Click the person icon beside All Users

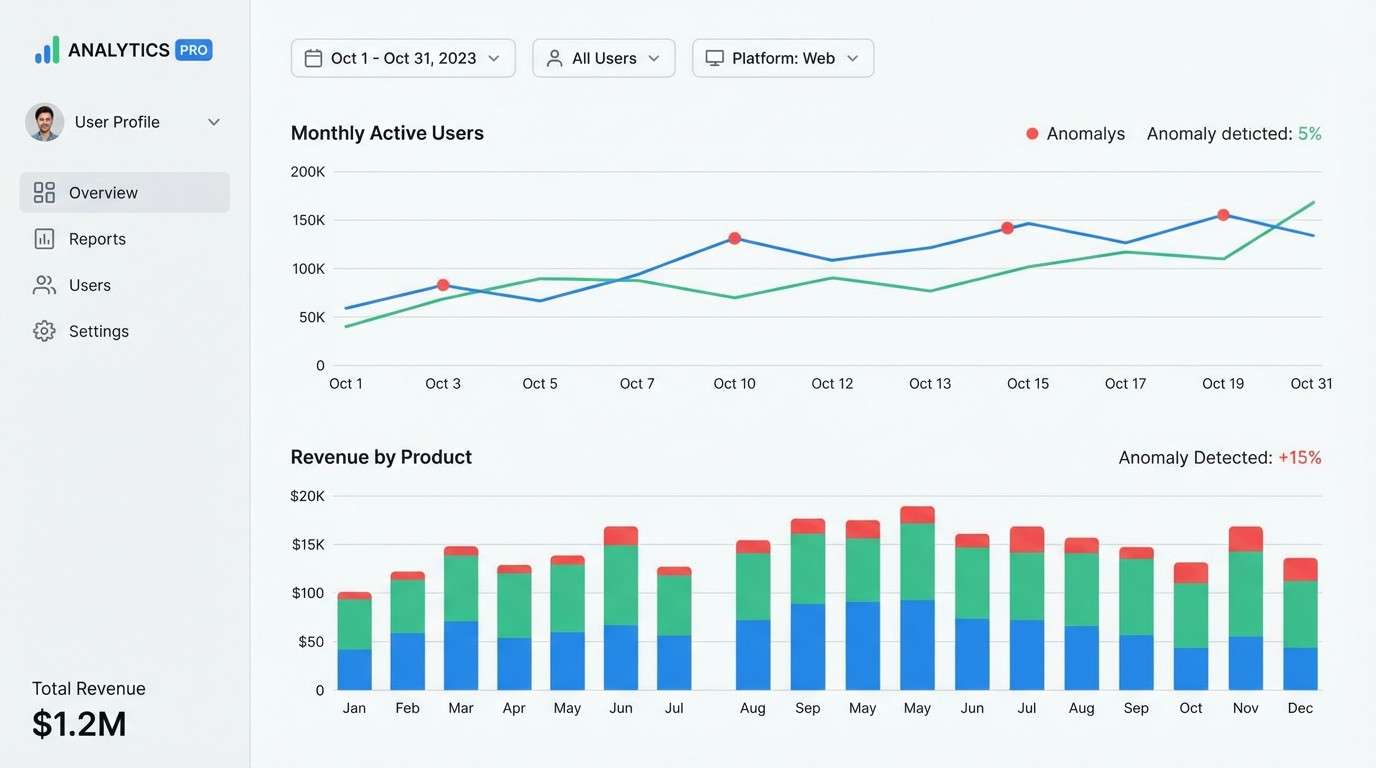click(x=553, y=58)
